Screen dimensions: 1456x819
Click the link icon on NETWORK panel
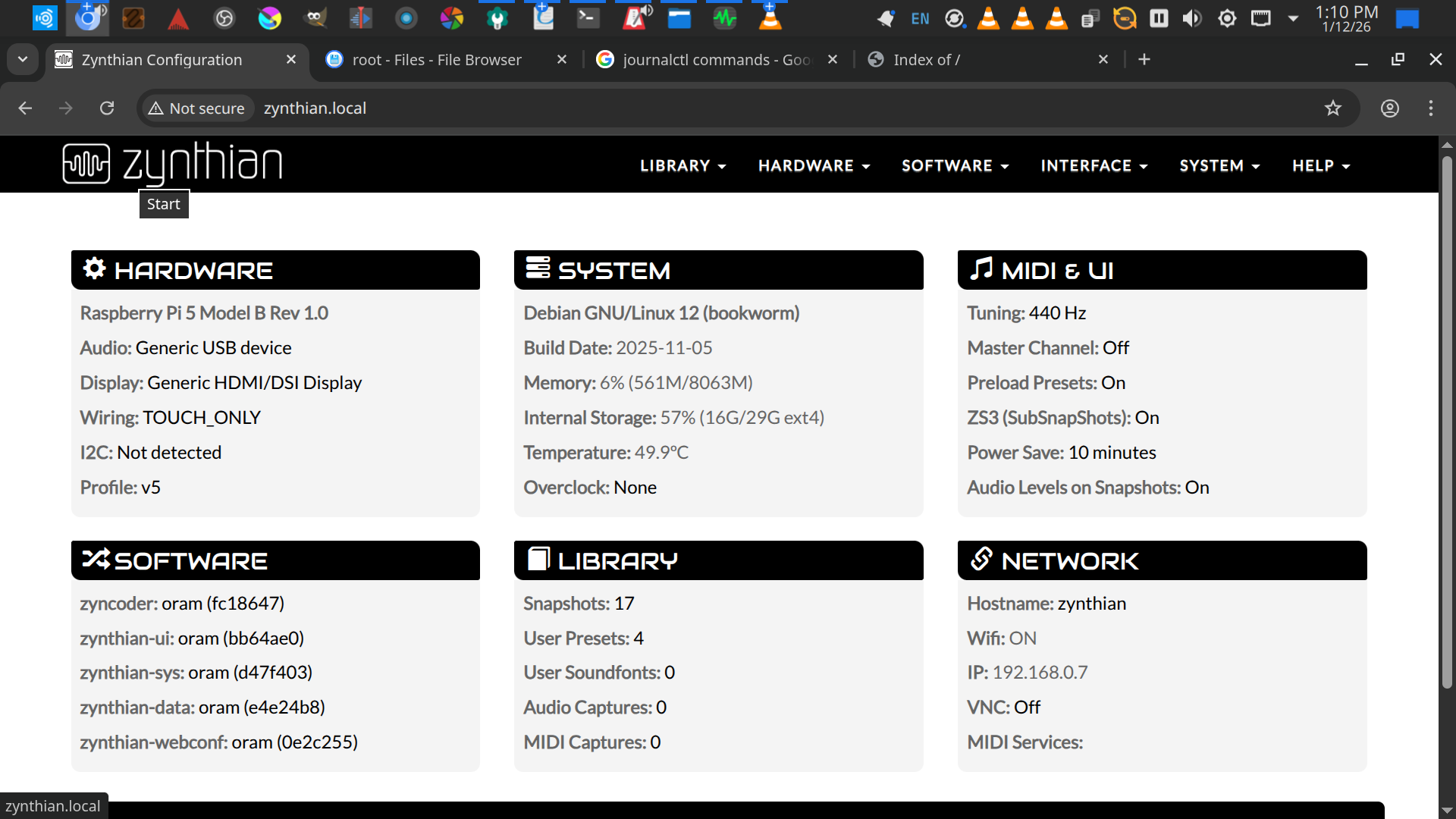[981, 559]
